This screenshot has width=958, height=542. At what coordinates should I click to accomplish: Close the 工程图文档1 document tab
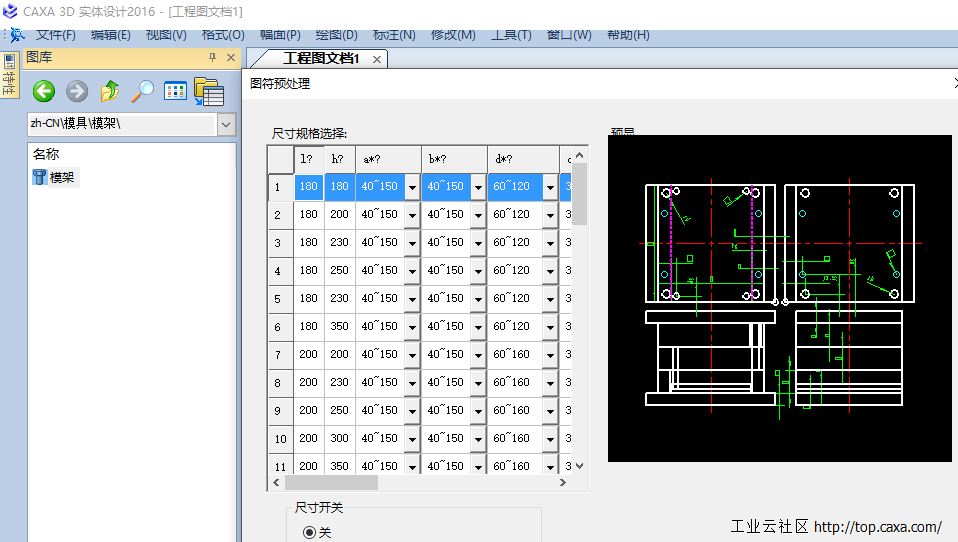click(377, 59)
